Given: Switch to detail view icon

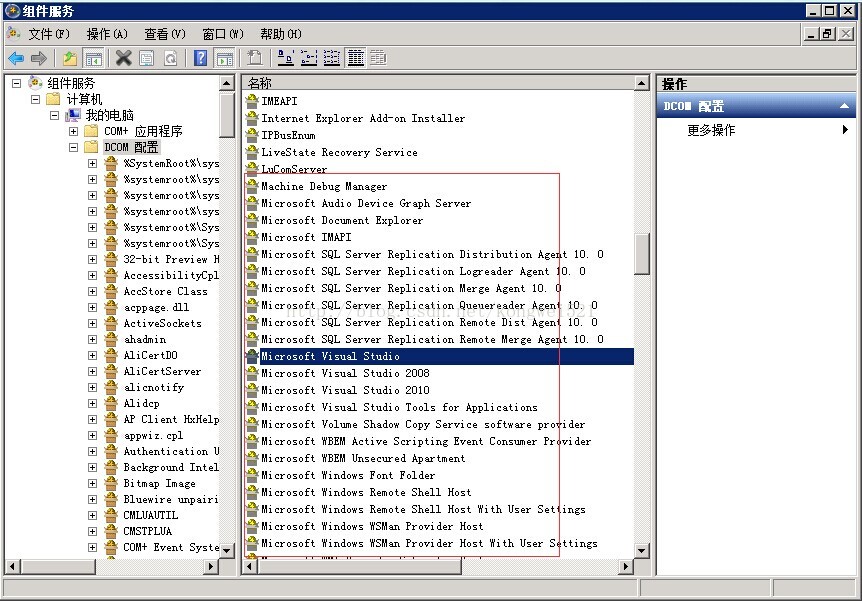Looking at the screenshot, I should [356, 58].
